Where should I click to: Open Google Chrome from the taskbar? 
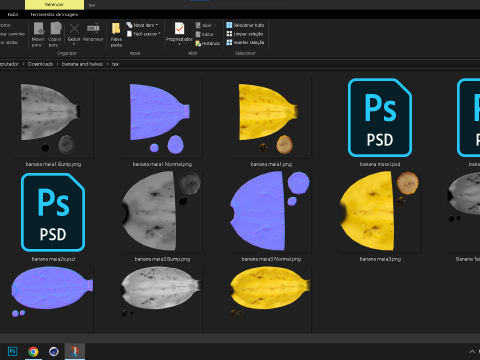click(x=33, y=351)
